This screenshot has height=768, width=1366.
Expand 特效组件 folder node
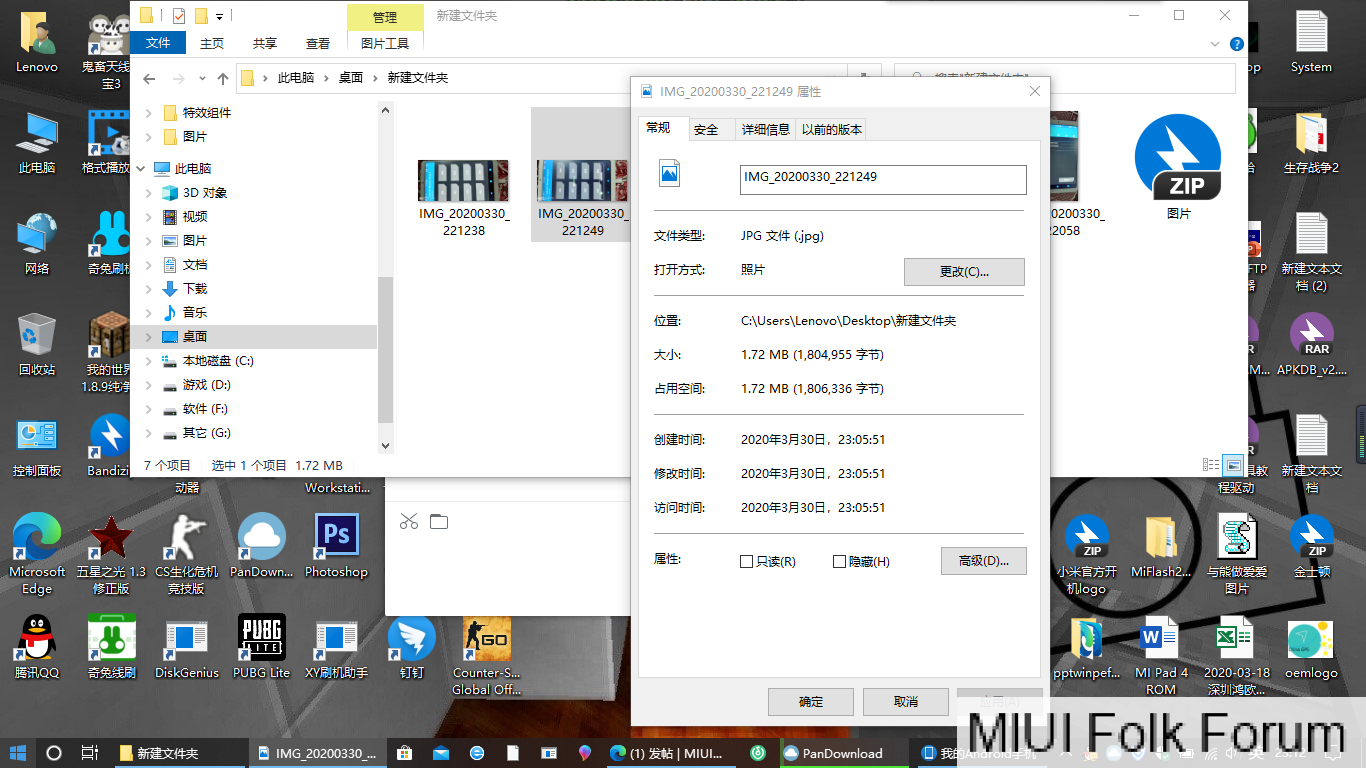[x=149, y=112]
